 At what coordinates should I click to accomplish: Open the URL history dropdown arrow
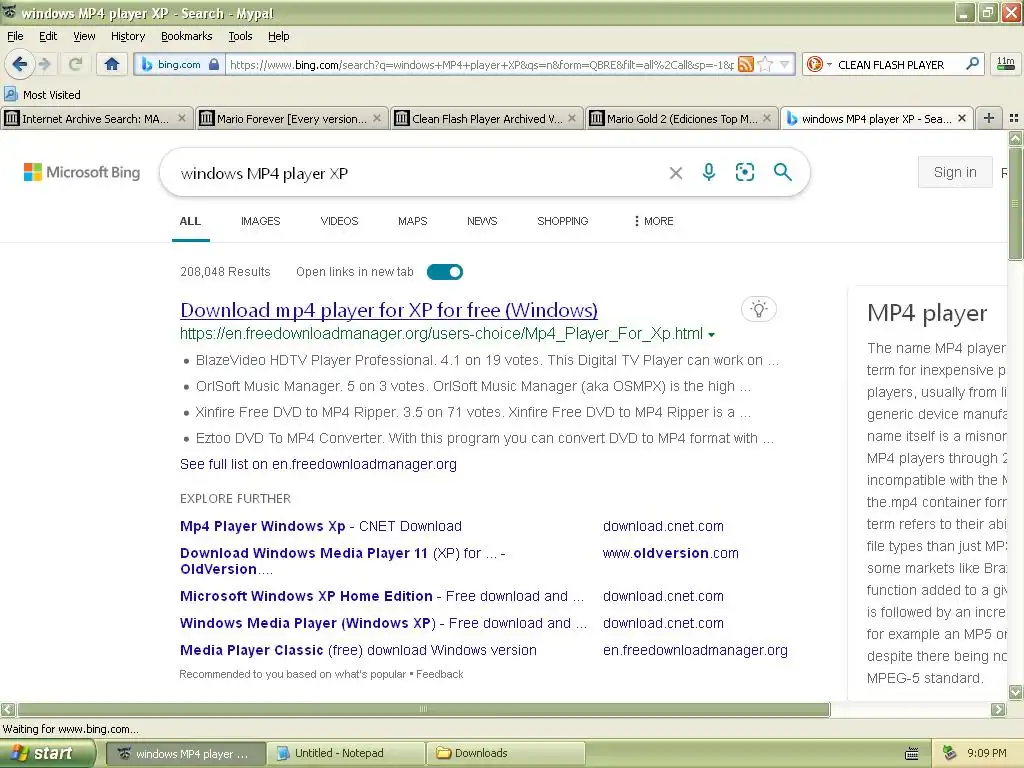(x=784, y=64)
